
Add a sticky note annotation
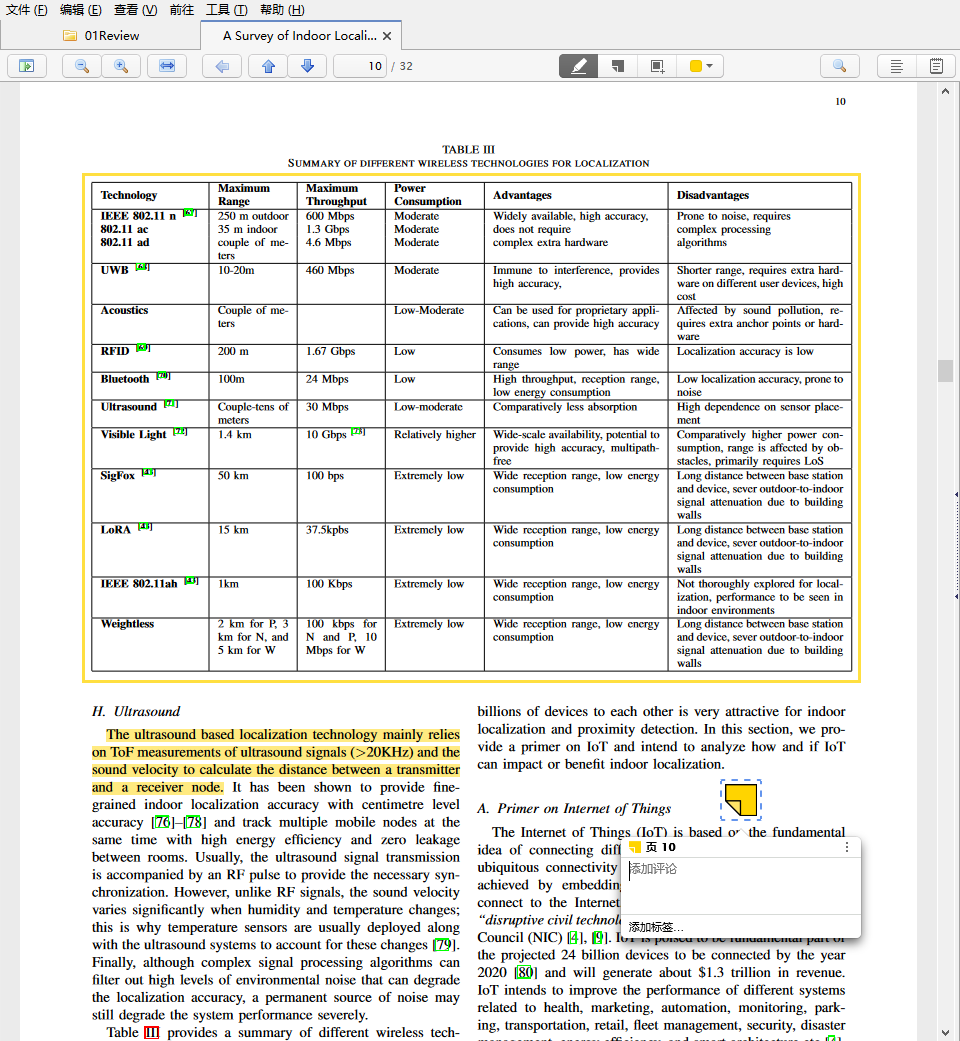617,66
